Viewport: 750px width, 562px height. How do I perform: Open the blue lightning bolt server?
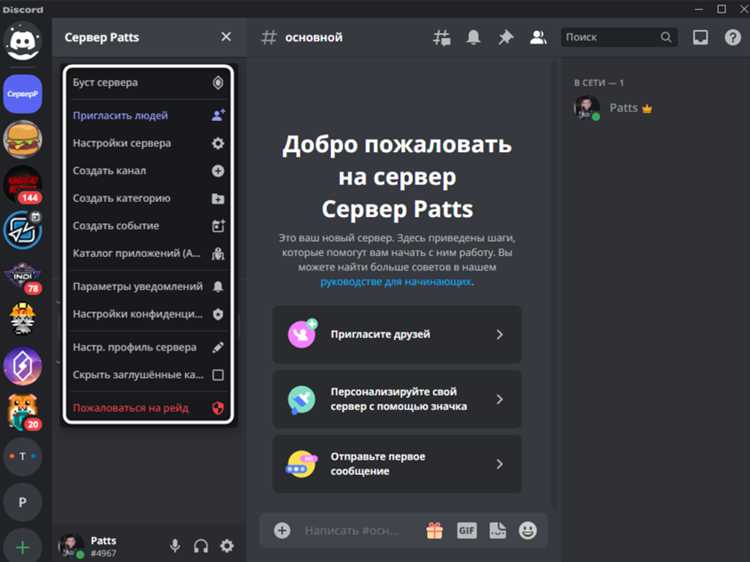22,230
